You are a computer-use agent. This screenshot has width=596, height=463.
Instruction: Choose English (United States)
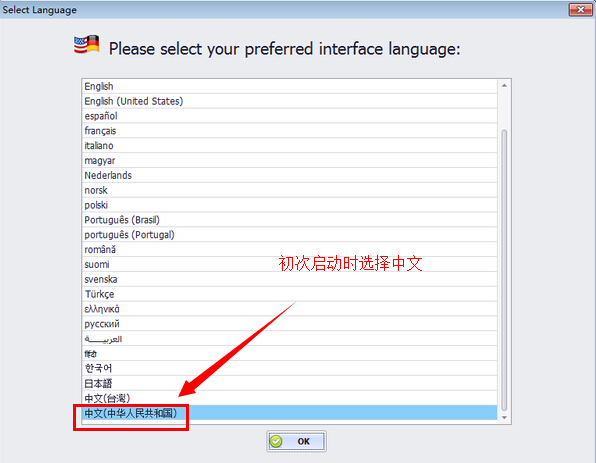[290, 101]
